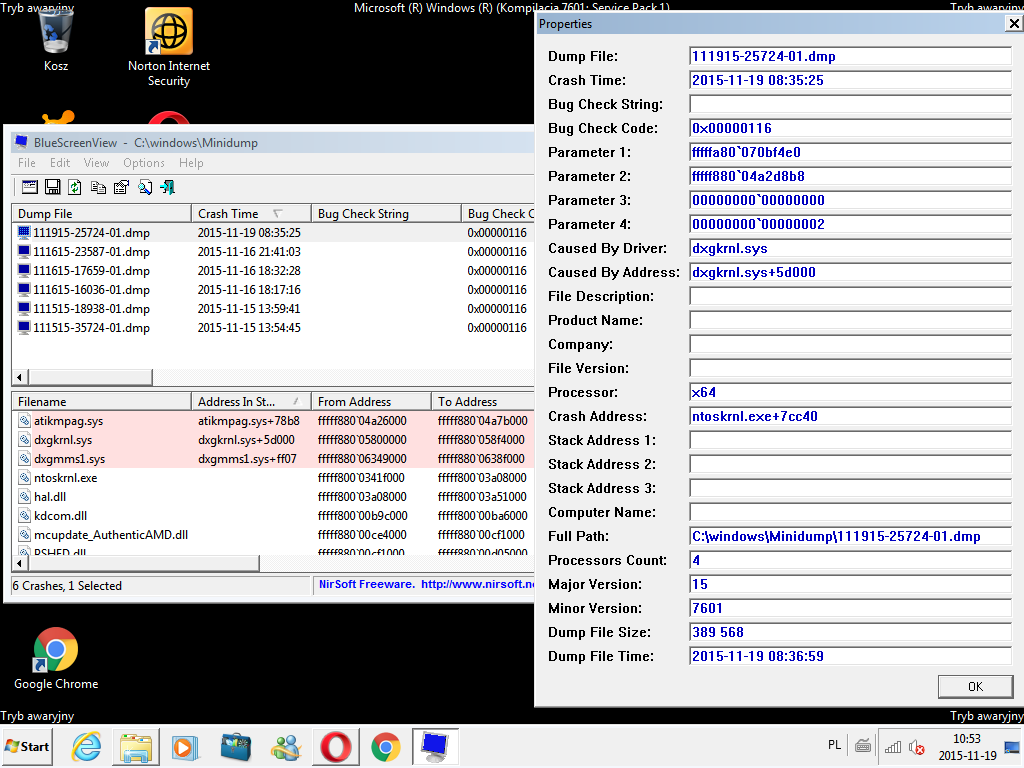
Task: Click the Caused By Driver field
Action: (850, 248)
